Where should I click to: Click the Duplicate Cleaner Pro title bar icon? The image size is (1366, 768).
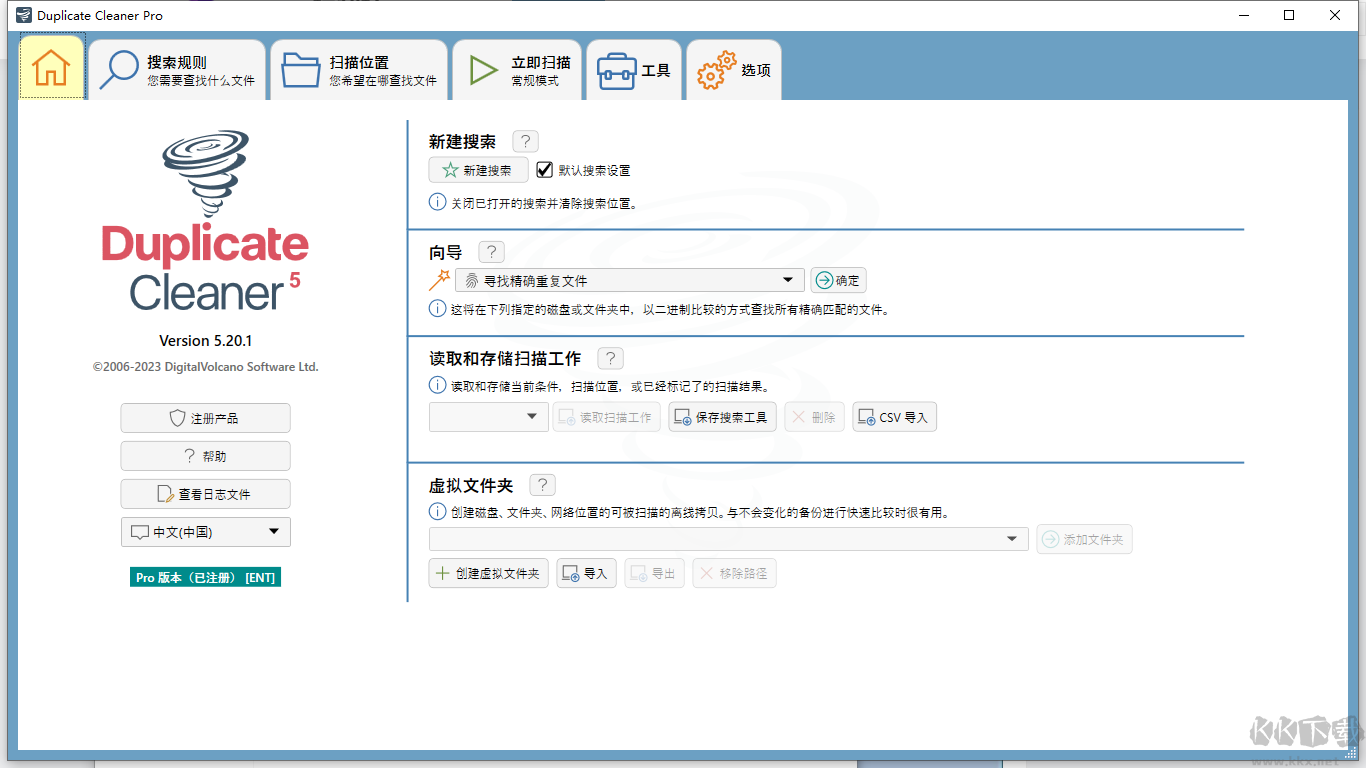click(x=24, y=15)
